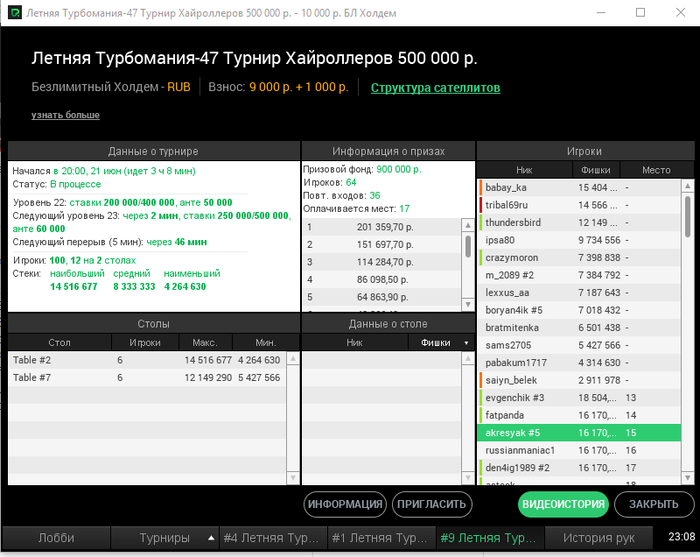The image size is (700, 557).
Task: Select player boryan4ik #5
Action: point(579,310)
